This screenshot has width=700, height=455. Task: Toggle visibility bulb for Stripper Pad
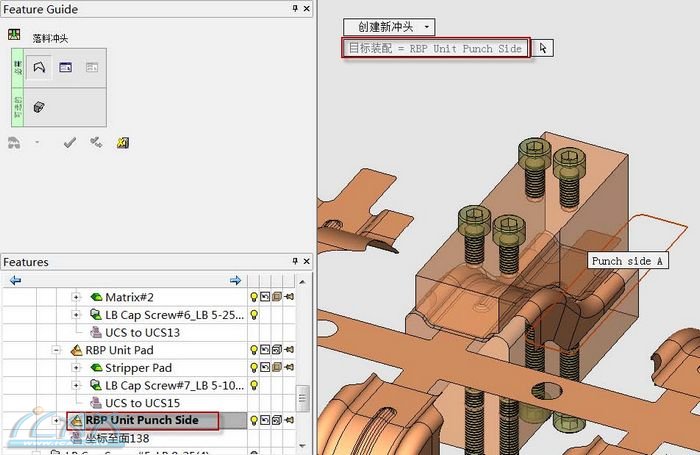click(x=254, y=368)
